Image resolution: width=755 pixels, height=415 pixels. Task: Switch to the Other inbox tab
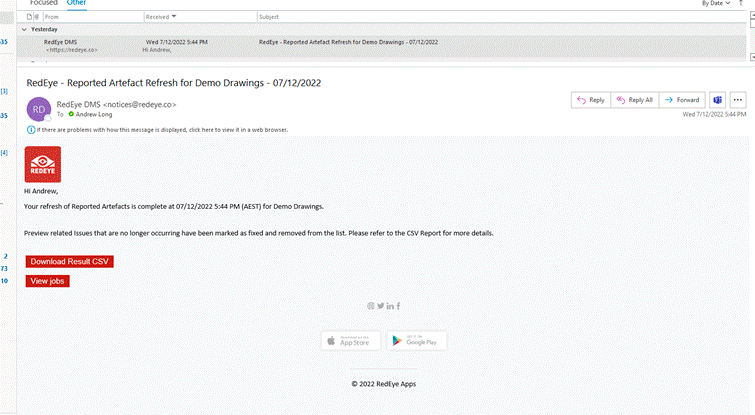(77, 3)
